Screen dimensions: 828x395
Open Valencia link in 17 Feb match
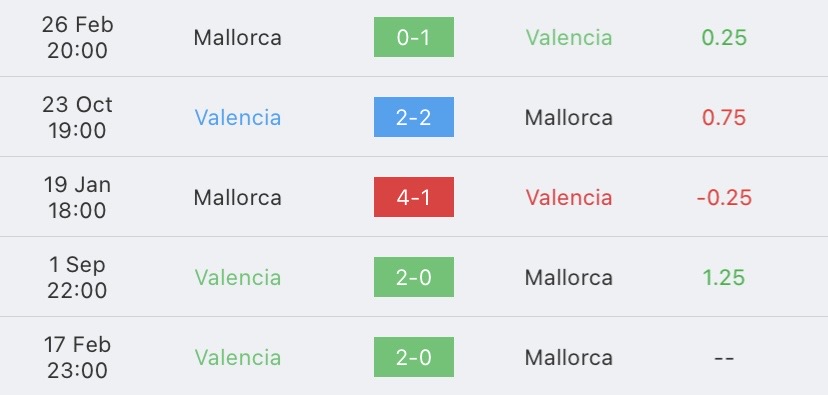238,358
